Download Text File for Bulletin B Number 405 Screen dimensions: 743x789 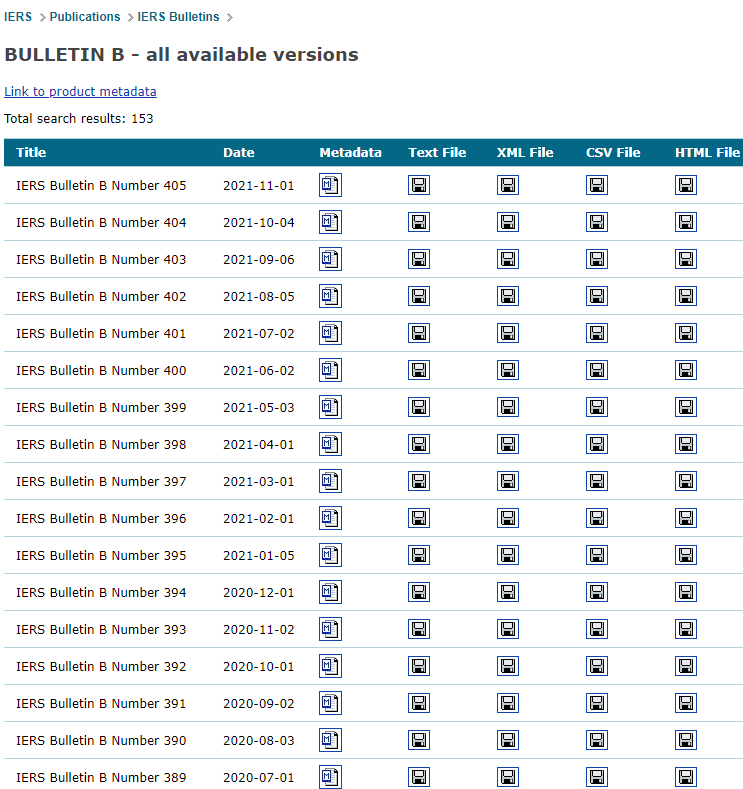[419, 185]
